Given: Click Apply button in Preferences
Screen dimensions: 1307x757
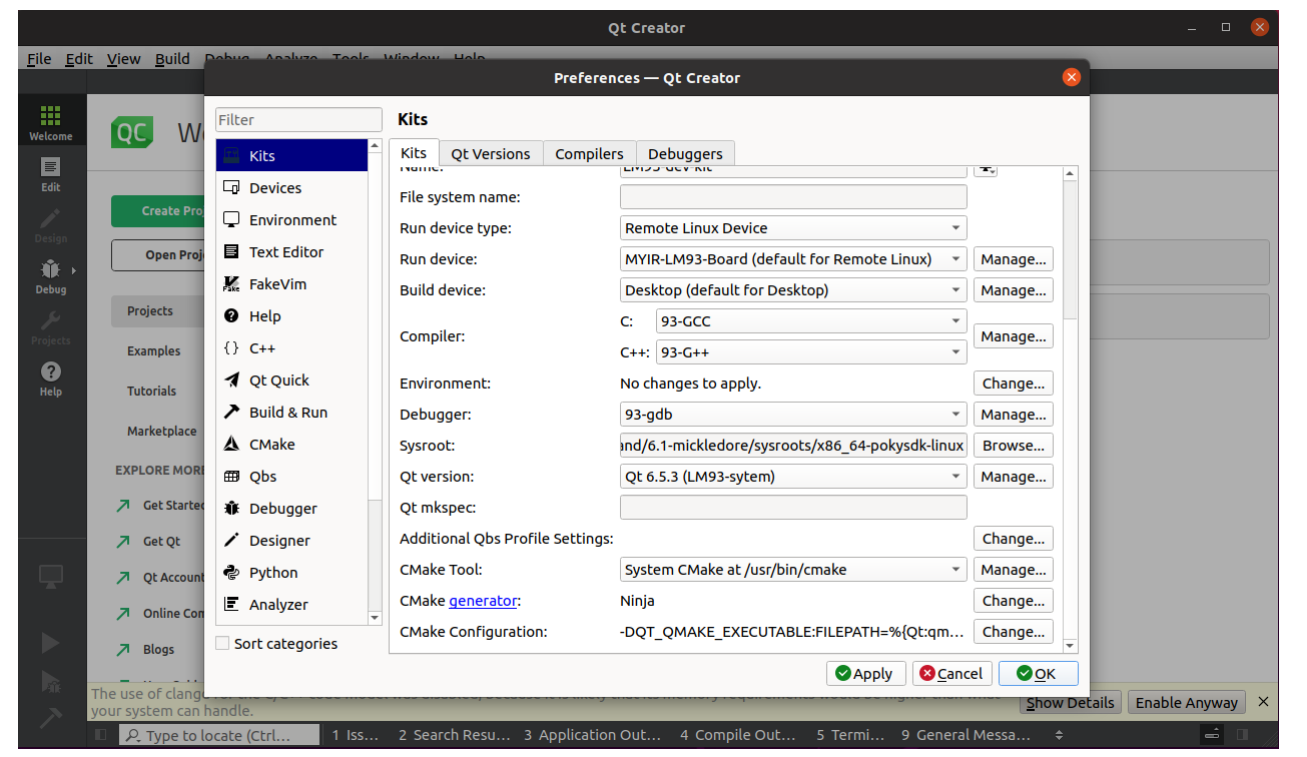Looking at the screenshot, I should [866, 673].
